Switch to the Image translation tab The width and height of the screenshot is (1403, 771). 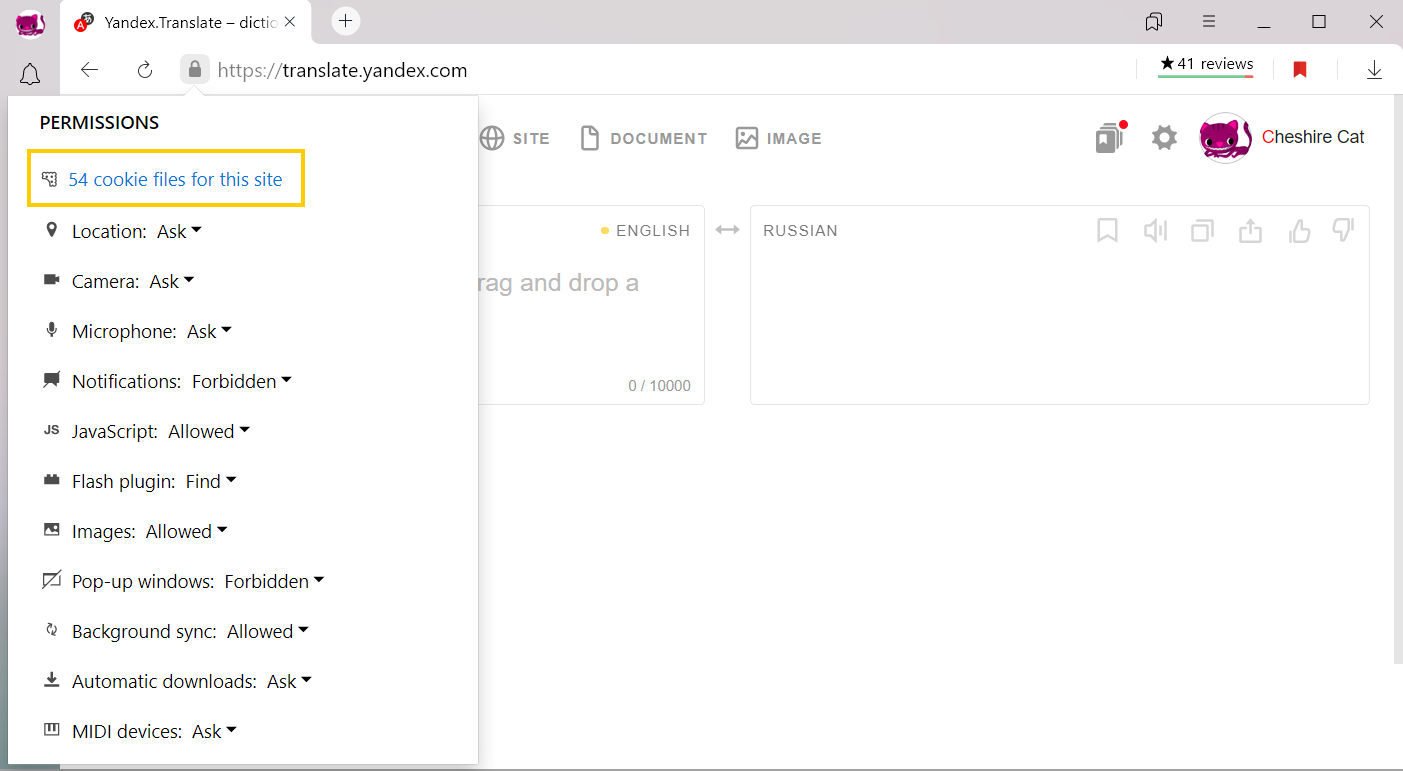coord(778,138)
